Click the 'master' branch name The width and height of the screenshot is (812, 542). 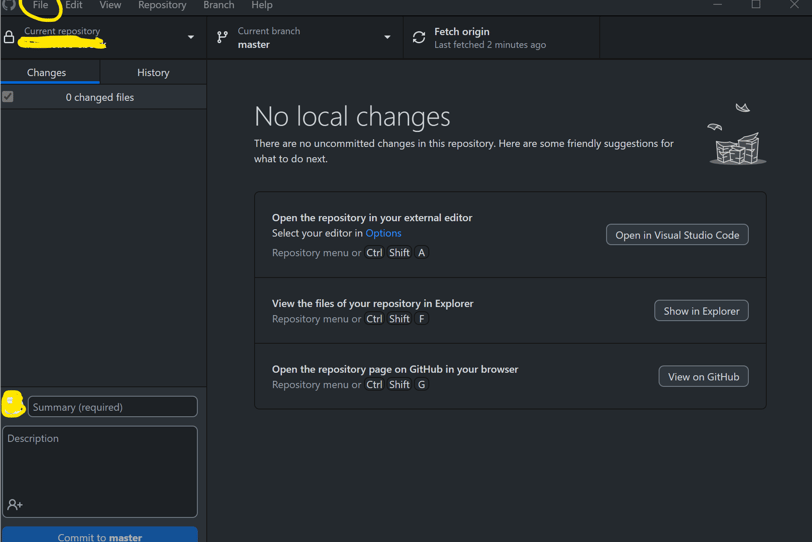[254, 45]
